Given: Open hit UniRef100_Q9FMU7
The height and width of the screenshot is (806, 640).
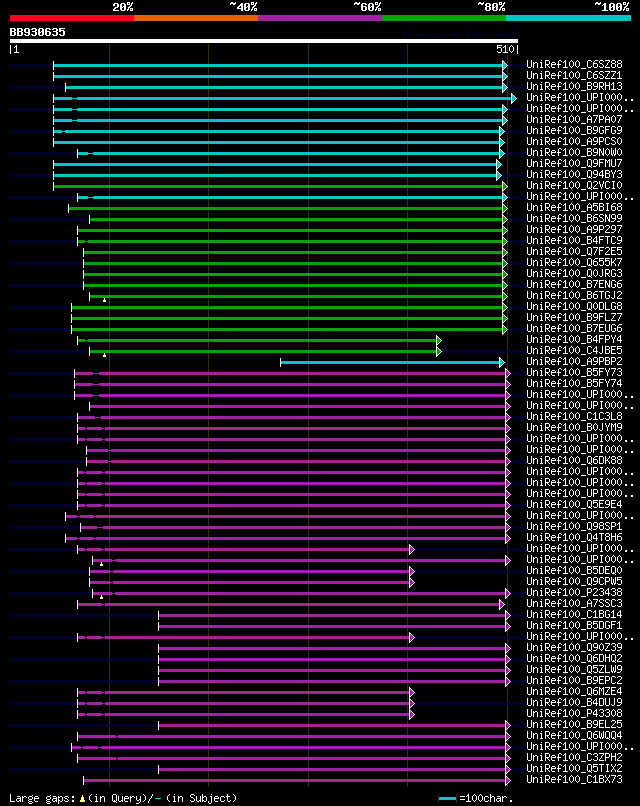Looking at the screenshot, I should click(x=574, y=163).
